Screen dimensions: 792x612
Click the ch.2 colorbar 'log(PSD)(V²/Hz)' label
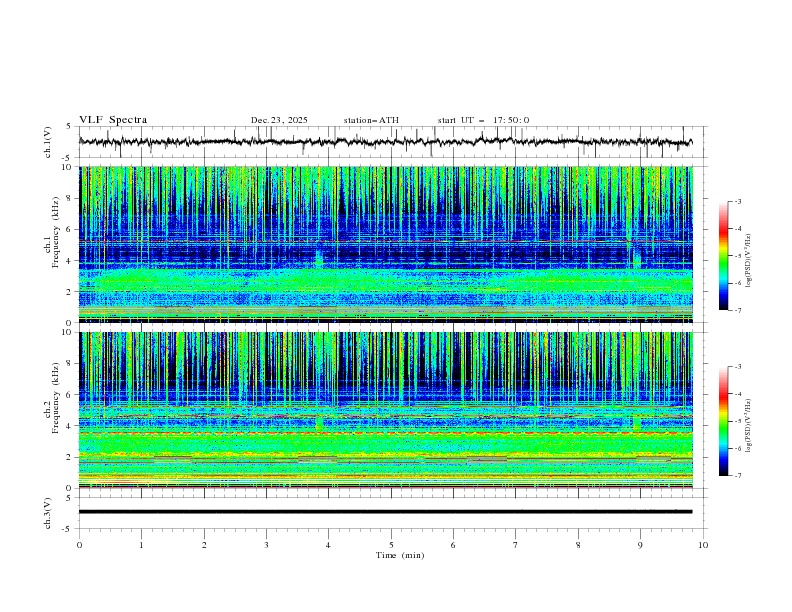[749, 425]
